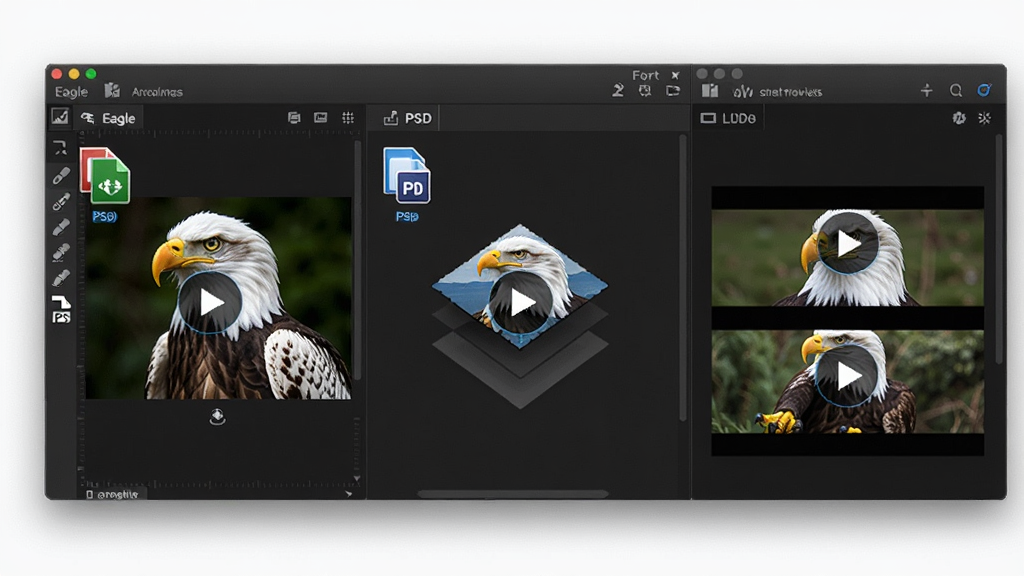Click the horizontal scrollbar under the PSD panel
Screen dimensions: 1024x576
click(513, 494)
